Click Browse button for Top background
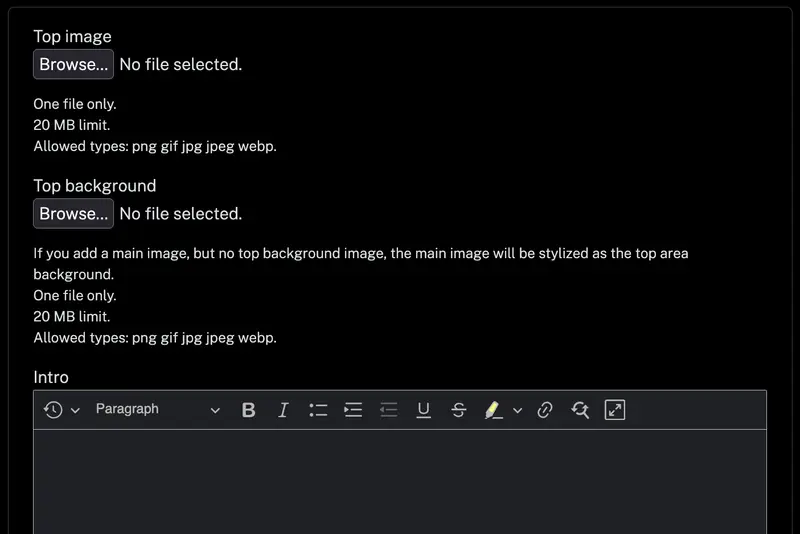The image size is (800, 534). click(x=73, y=213)
